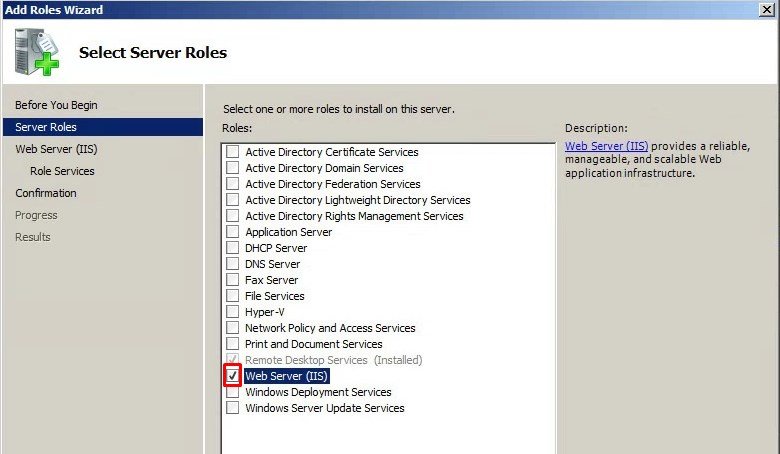The width and height of the screenshot is (780, 454).
Task: Tick the DNS Server checkbox
Action: click(x=232, y=264)
